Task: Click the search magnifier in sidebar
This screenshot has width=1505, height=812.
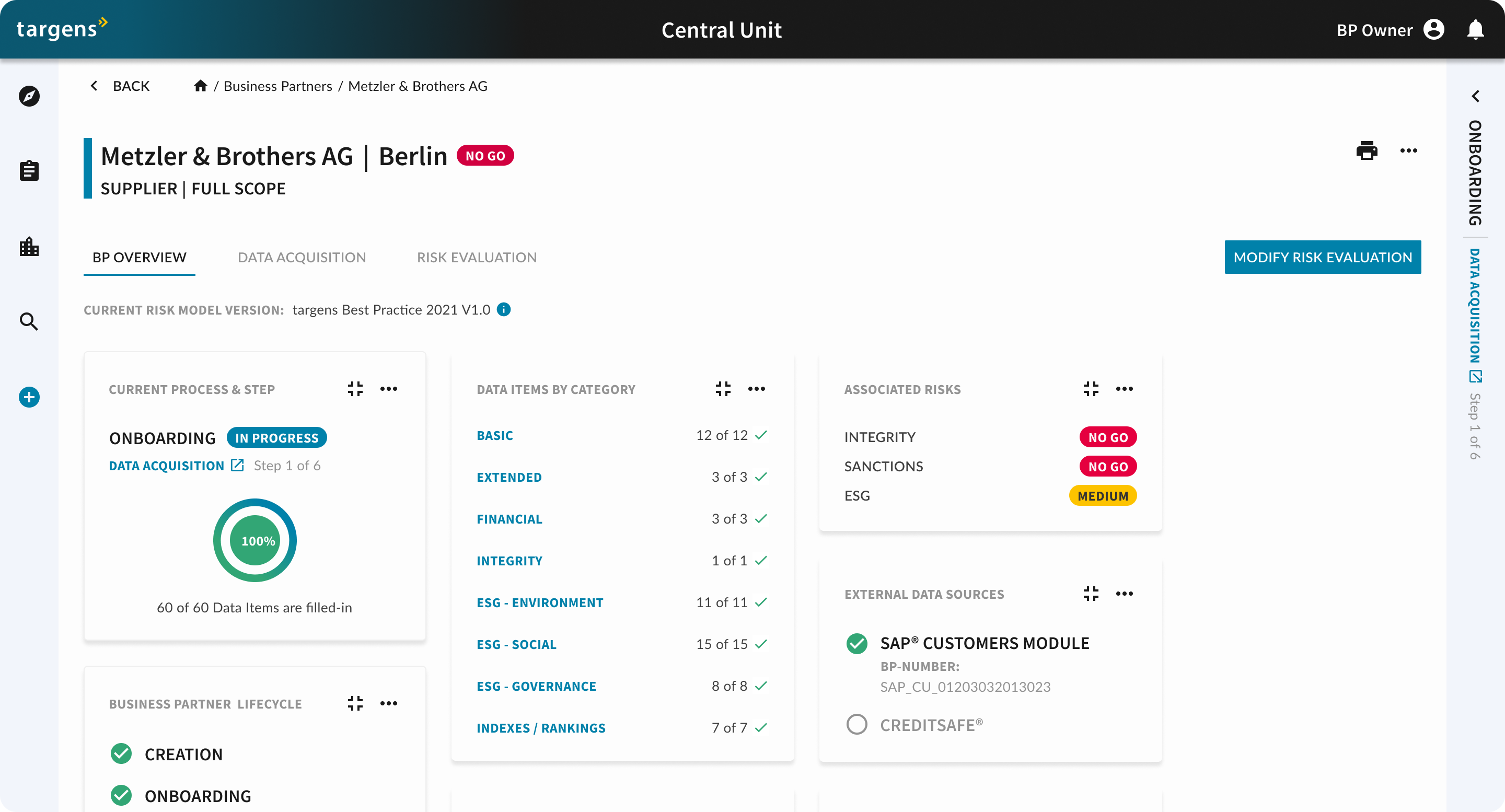Action: point(29,321)
